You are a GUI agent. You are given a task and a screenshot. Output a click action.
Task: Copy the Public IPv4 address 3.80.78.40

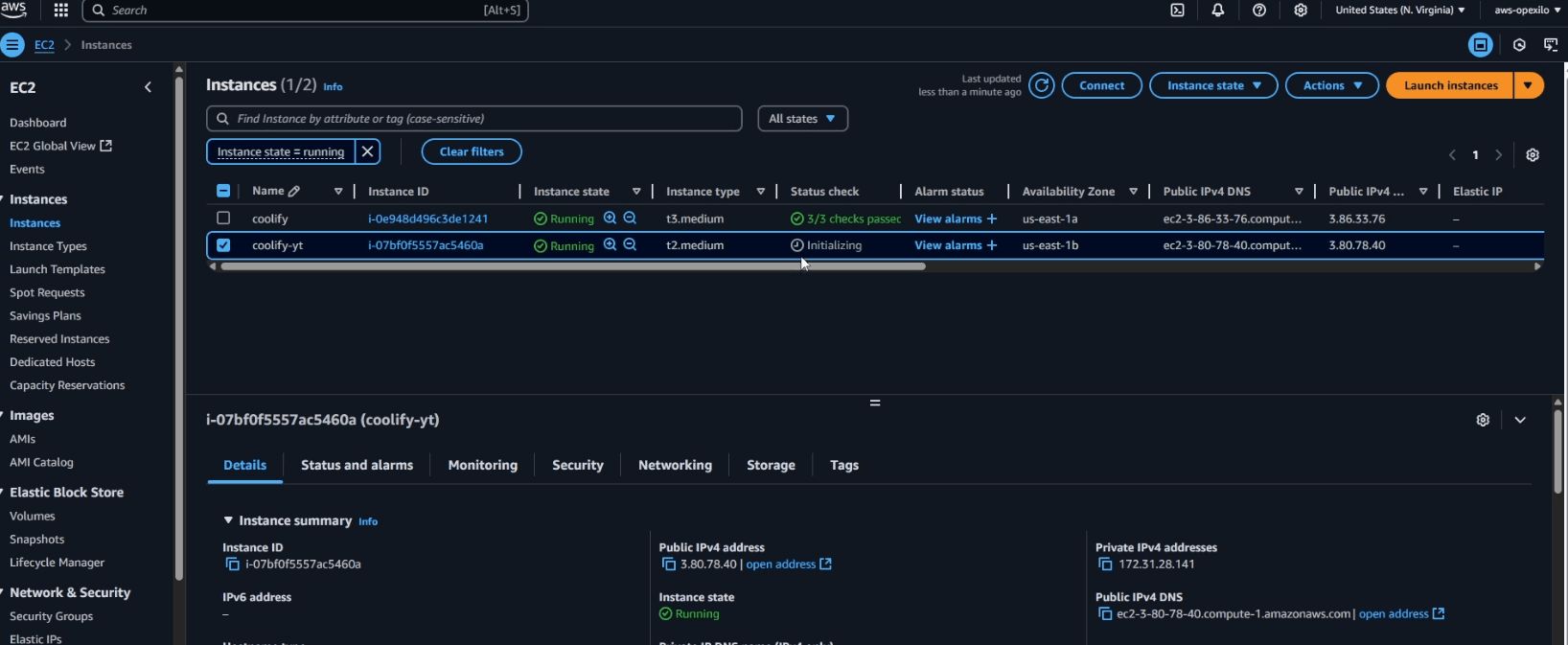point(668,564)
